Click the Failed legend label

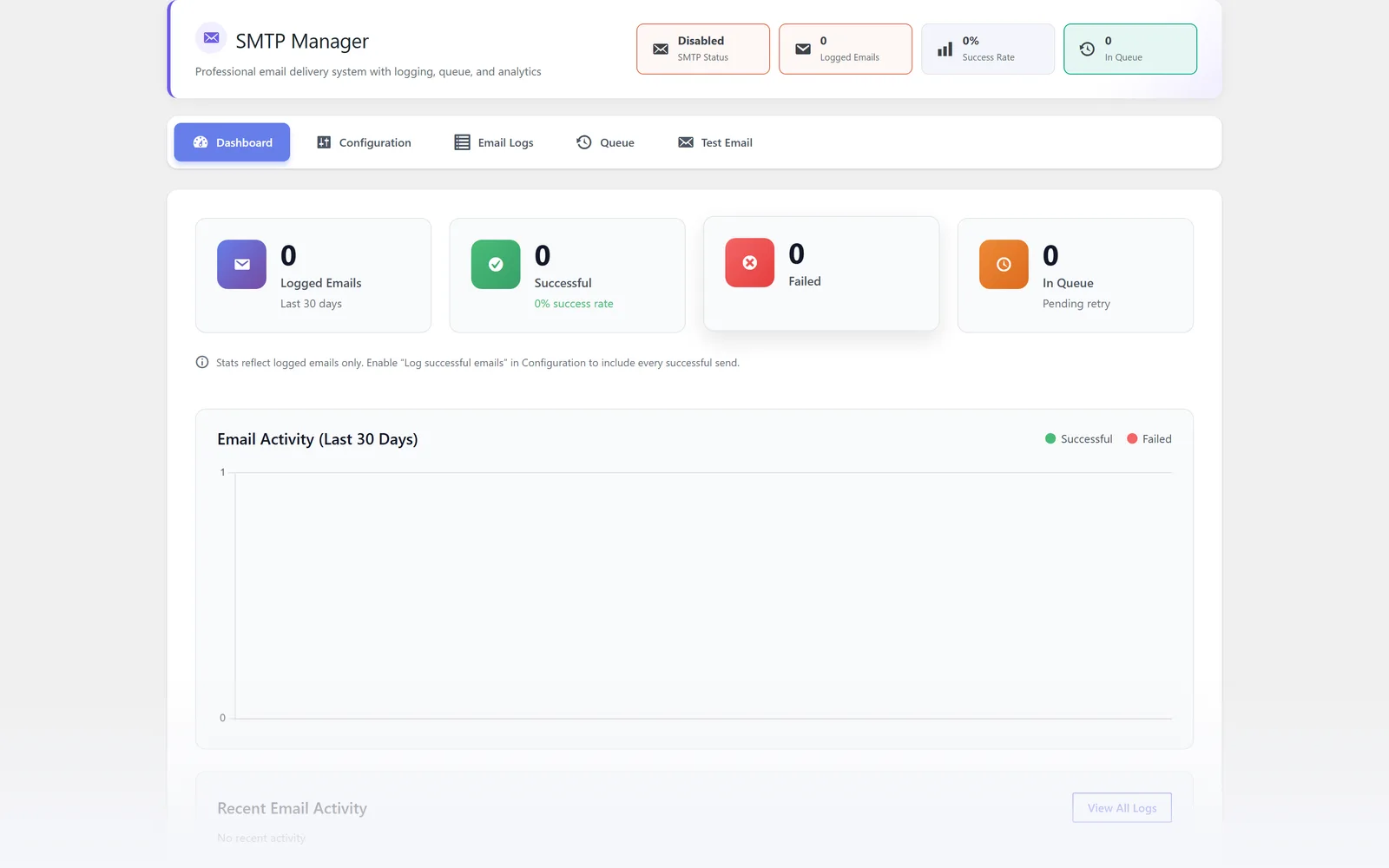(x=1156, y=439)
